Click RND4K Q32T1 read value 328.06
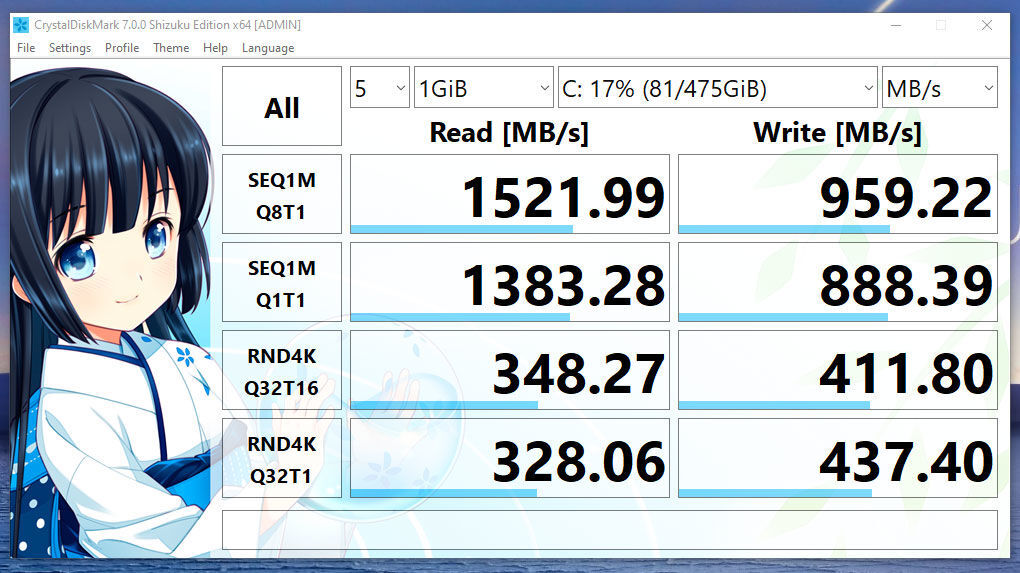Image resolution: width=1020 pixels, height=573 pixels. pos(510,459)
